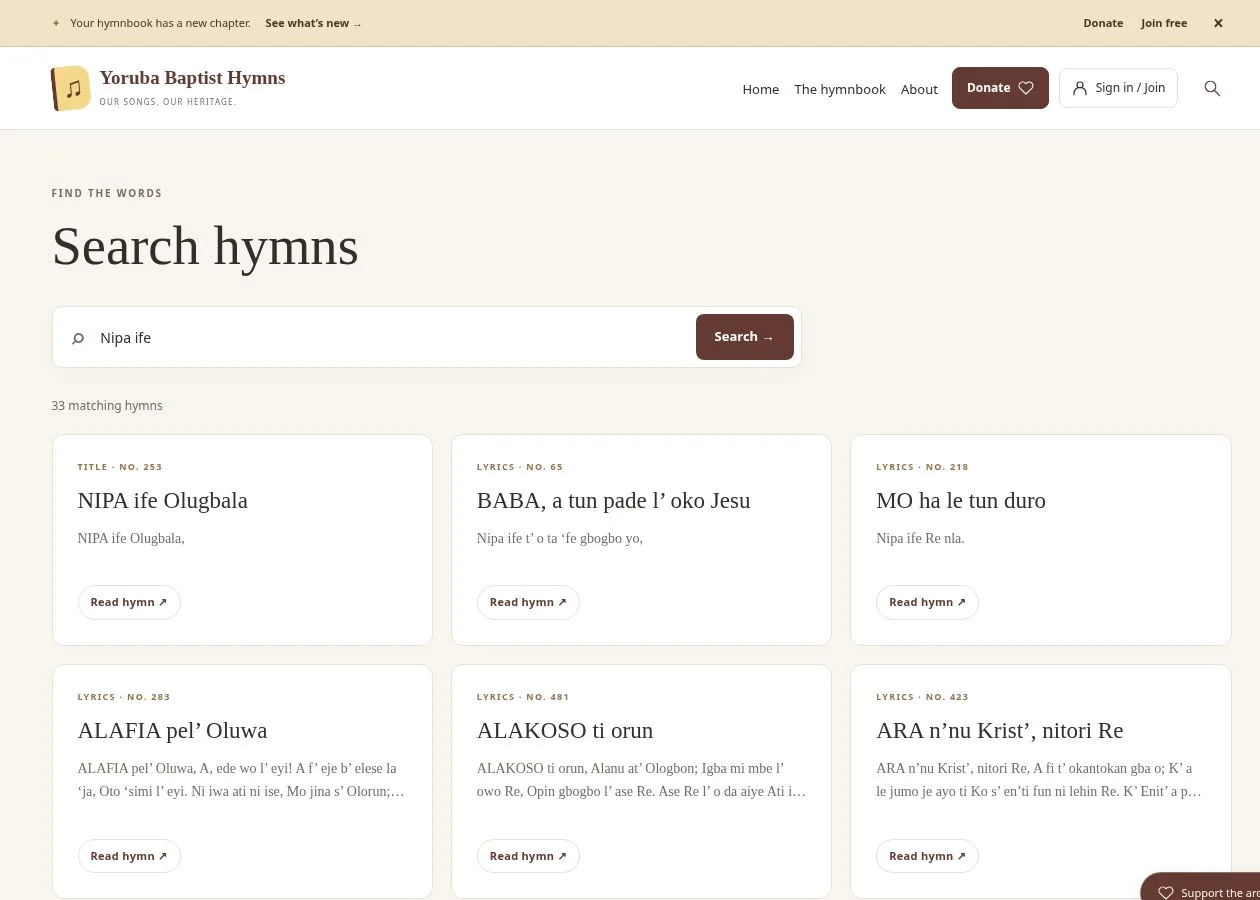The width and height of the screenshot is (1260, 900).
Task: Click the 33 matching hymns count
Action: [107, 406]
